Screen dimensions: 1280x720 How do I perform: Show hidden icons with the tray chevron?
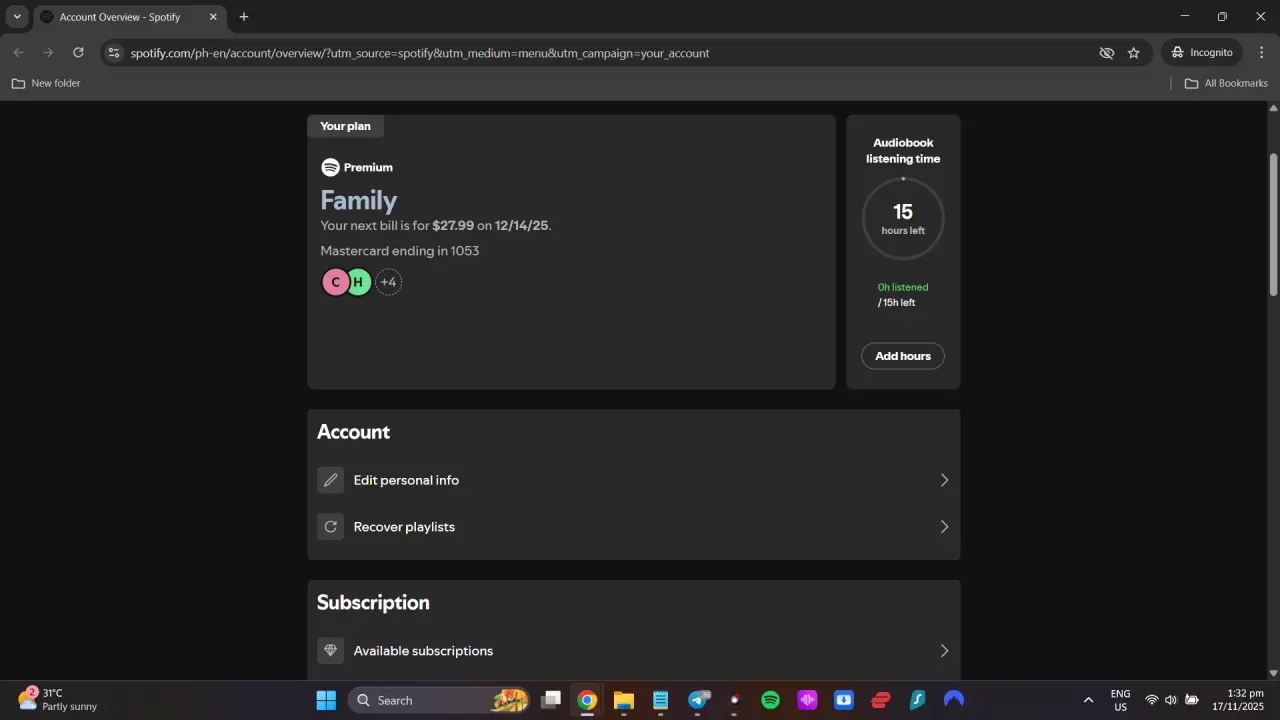tap(1088, 700)
